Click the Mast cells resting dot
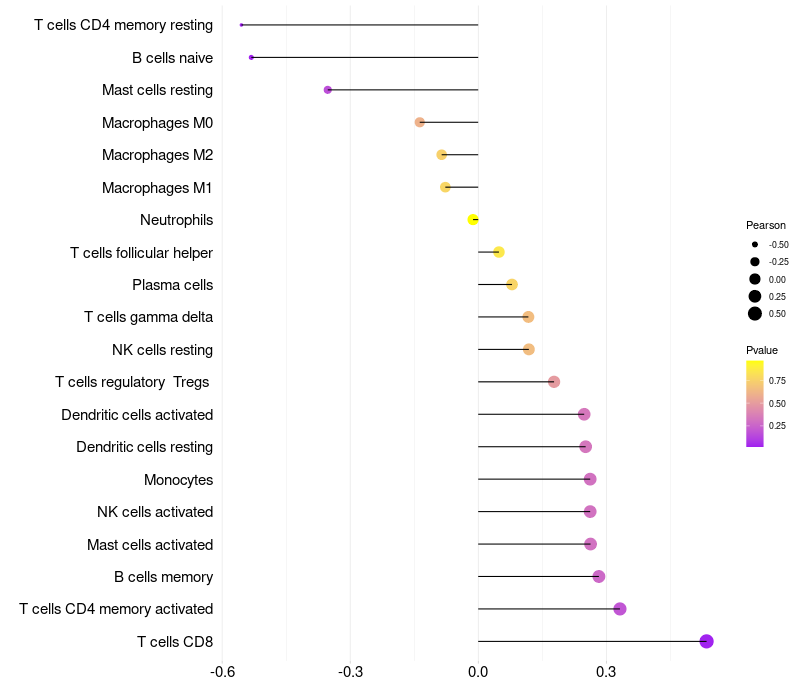 click(328, 90)
